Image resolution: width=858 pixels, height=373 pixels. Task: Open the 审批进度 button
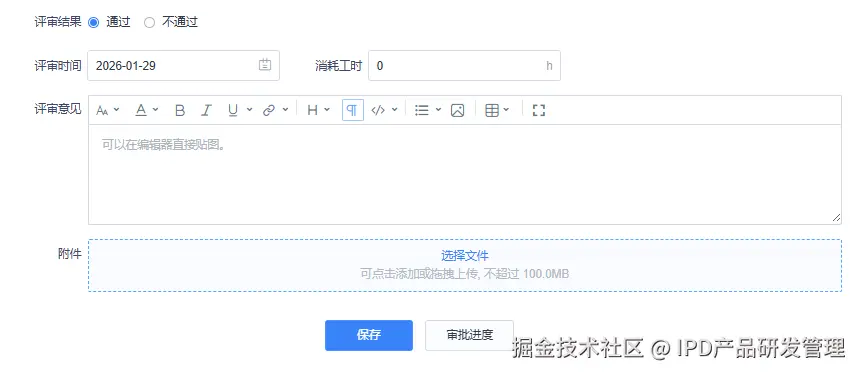click(x=469, y=335)
